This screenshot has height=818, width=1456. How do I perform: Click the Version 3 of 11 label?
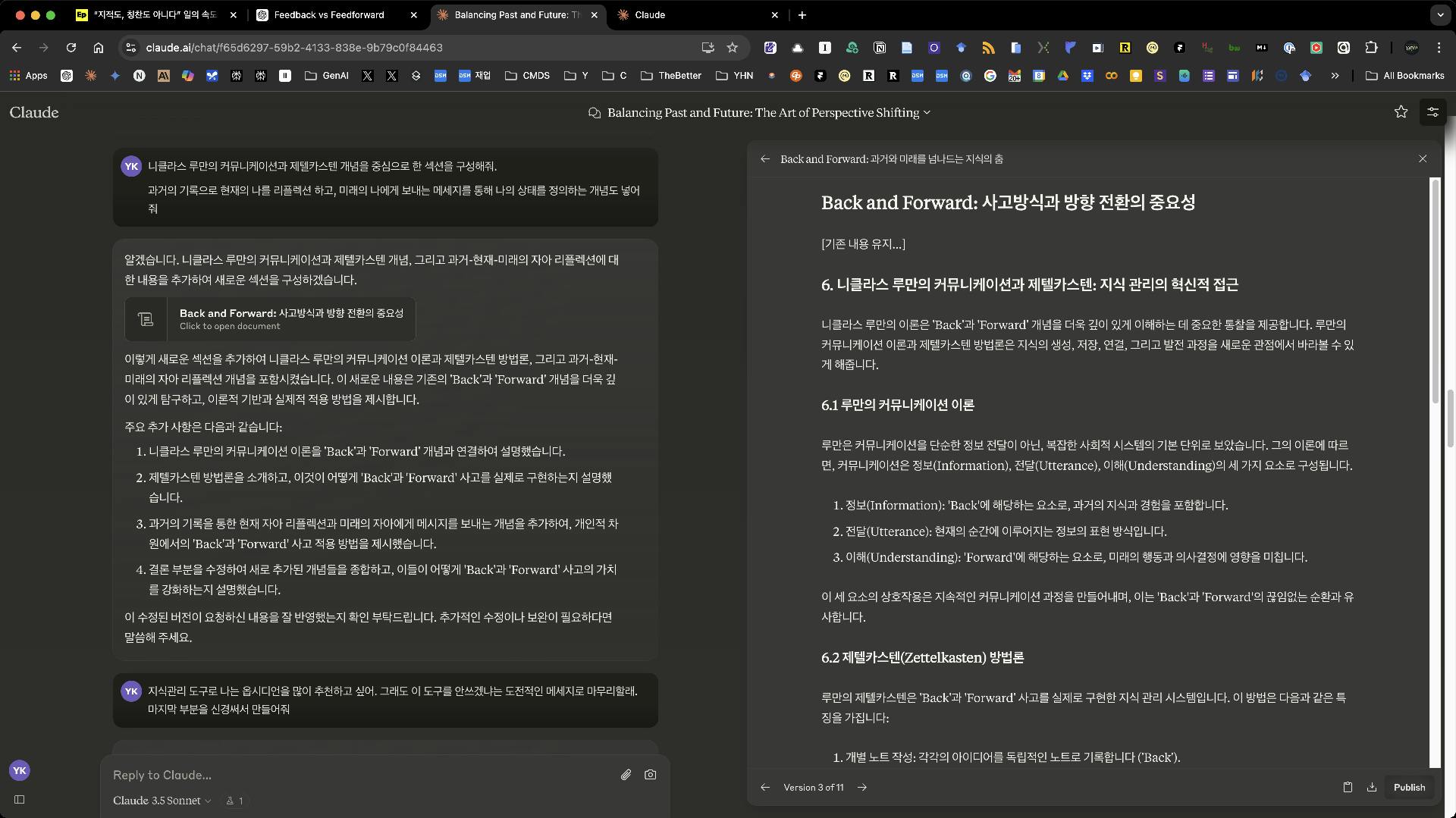813,788
